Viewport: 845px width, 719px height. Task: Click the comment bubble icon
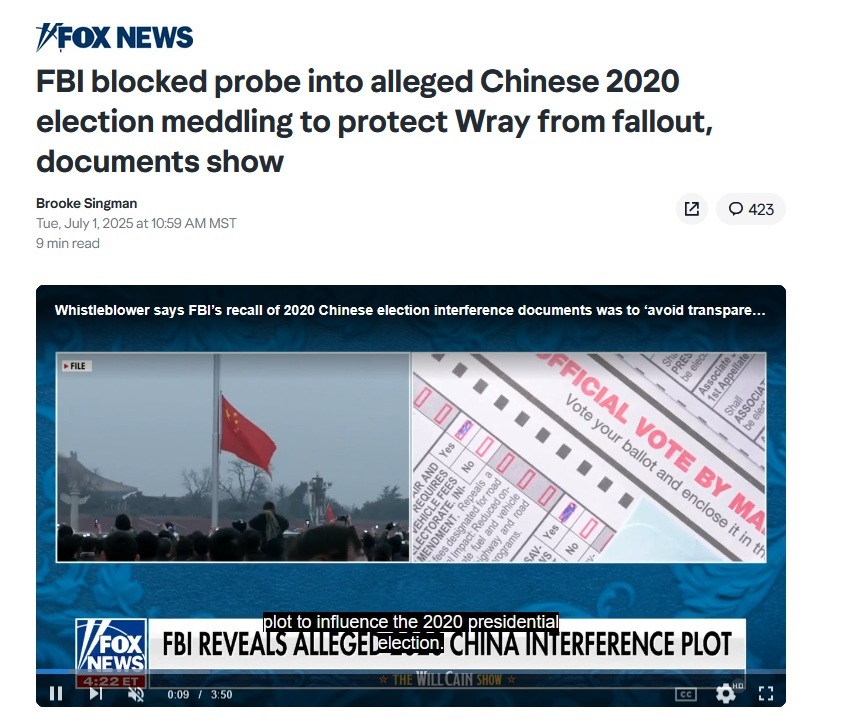point(736,209)
